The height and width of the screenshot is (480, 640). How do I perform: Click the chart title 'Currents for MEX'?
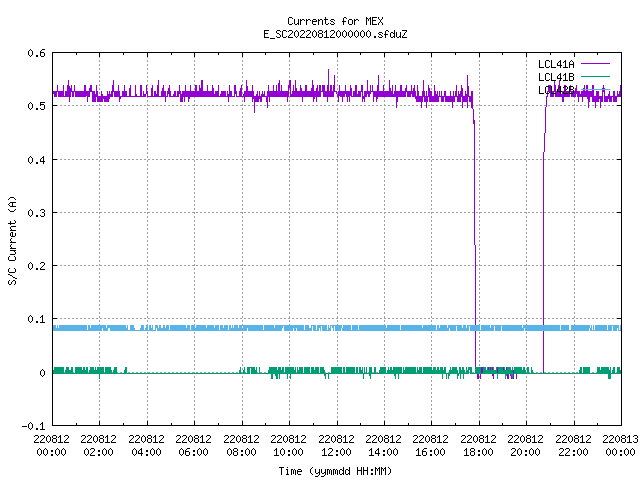click(x=335, y=21)
